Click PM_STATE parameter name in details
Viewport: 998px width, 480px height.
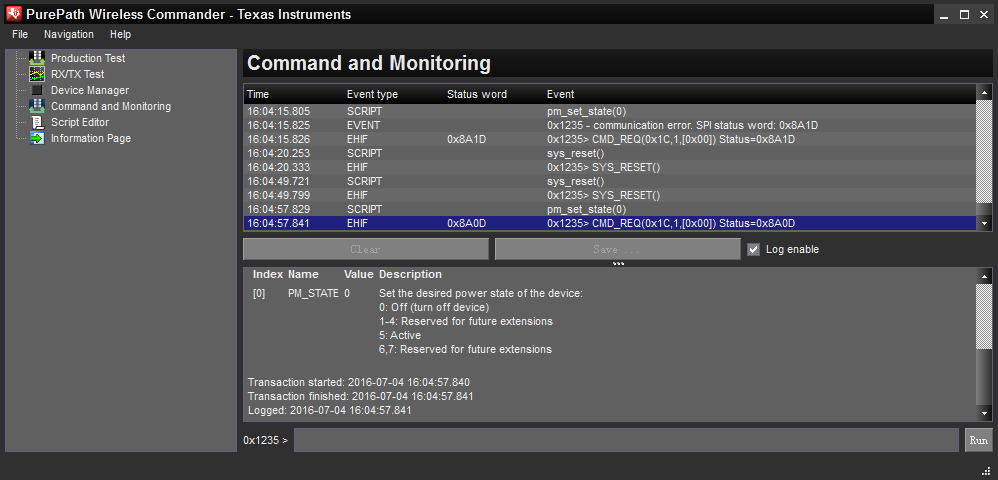pyautogui.click(x=313, y=293)
